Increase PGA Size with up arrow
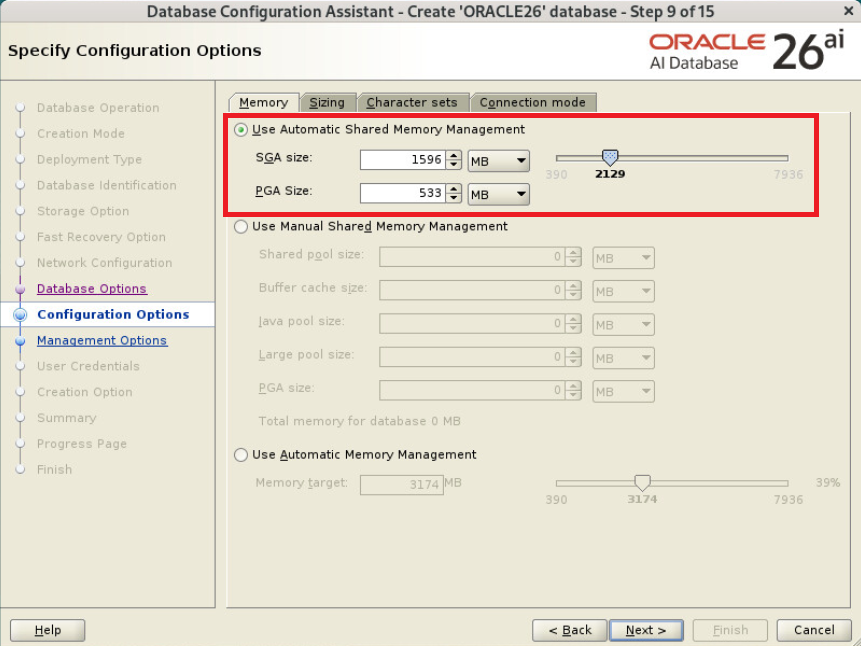The width and height of the screenshot is (861, 646). 454,188
